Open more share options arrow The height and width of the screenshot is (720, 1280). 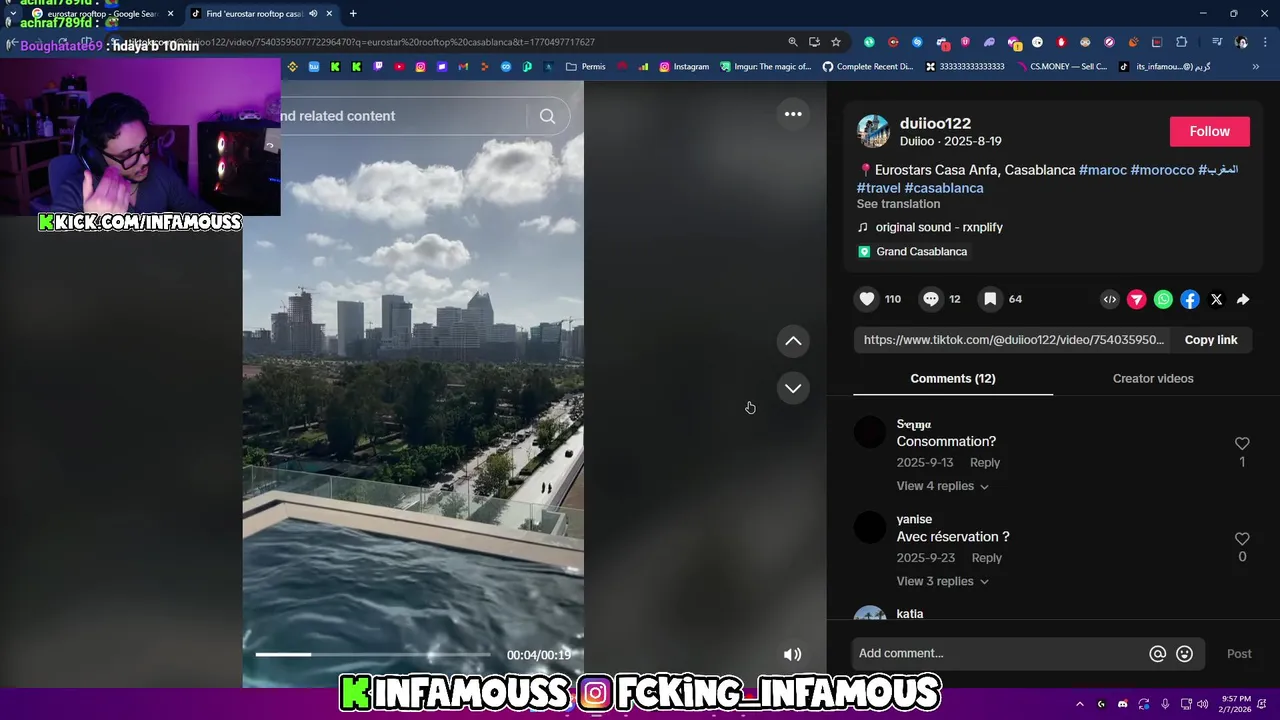click(x=1243, y=299)
